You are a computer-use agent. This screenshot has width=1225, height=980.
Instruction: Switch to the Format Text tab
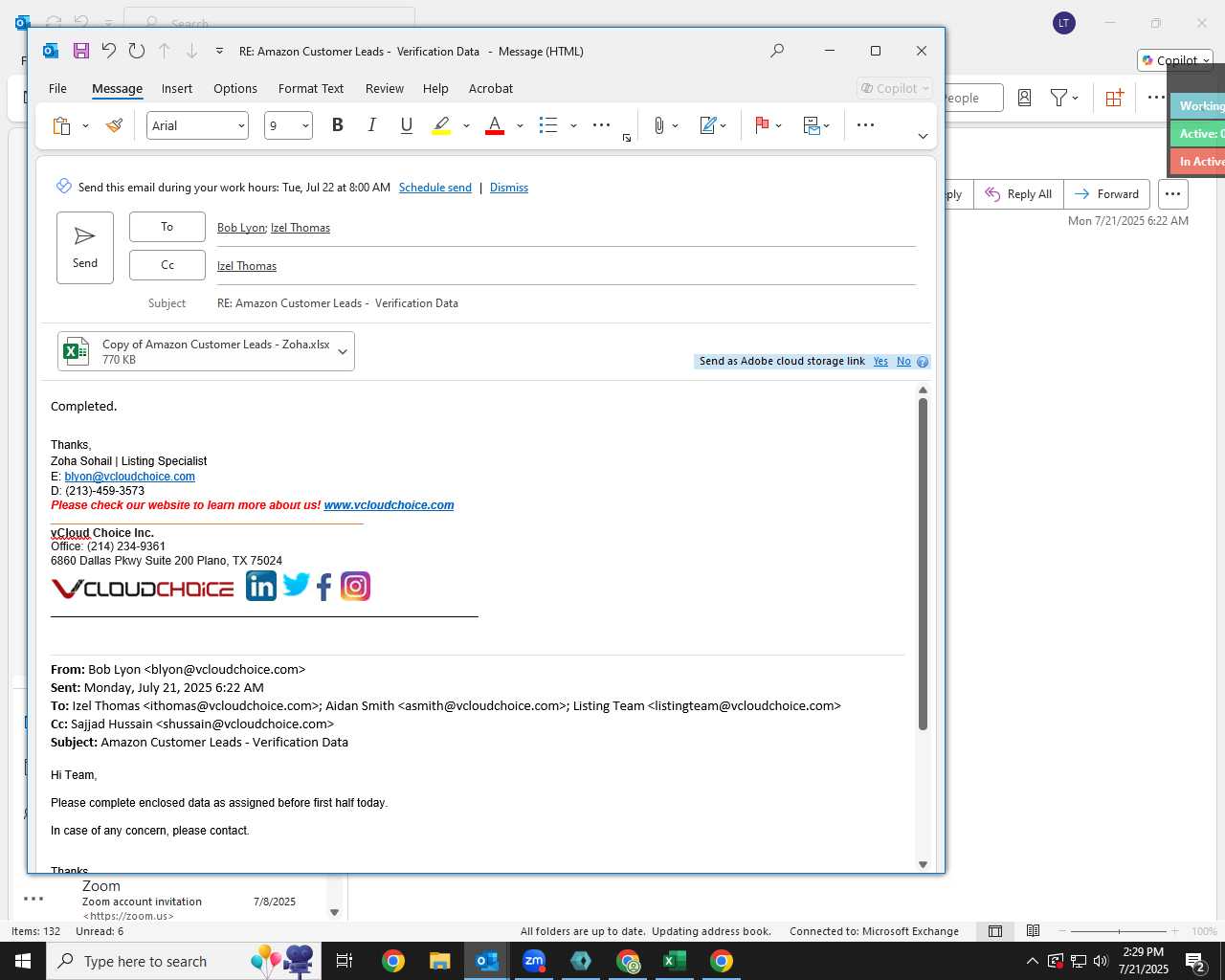311,88
